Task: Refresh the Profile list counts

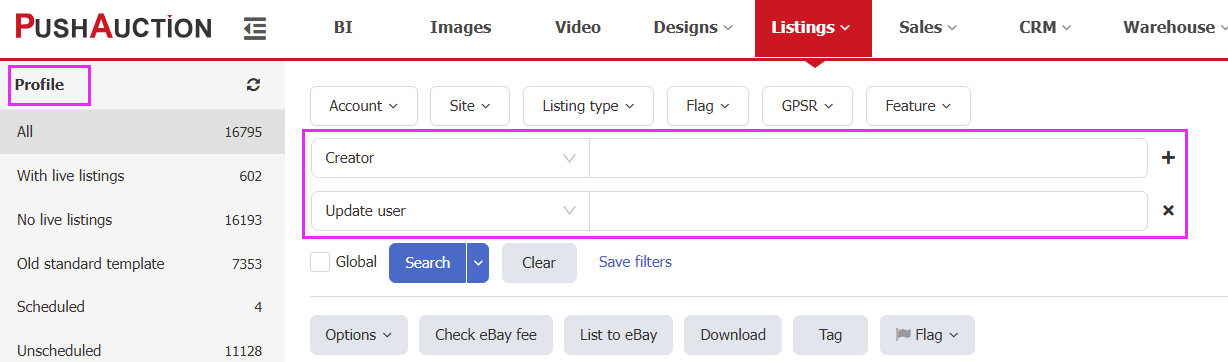Action: [253, 86]
